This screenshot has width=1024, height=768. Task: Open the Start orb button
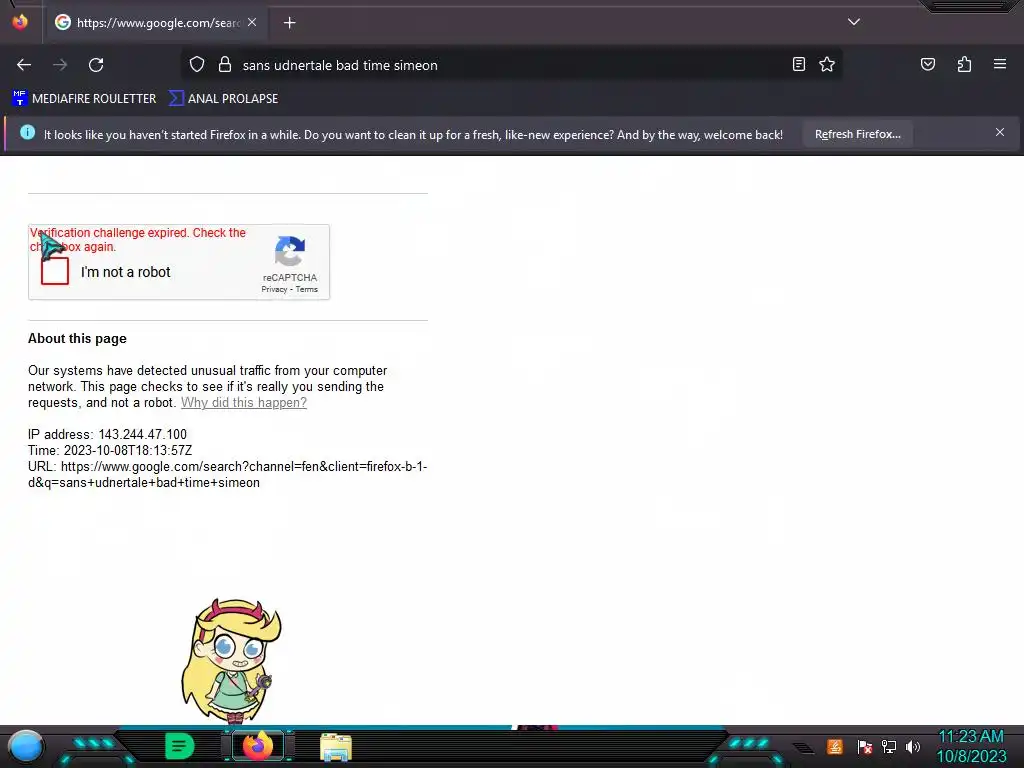tap(26, 747)
